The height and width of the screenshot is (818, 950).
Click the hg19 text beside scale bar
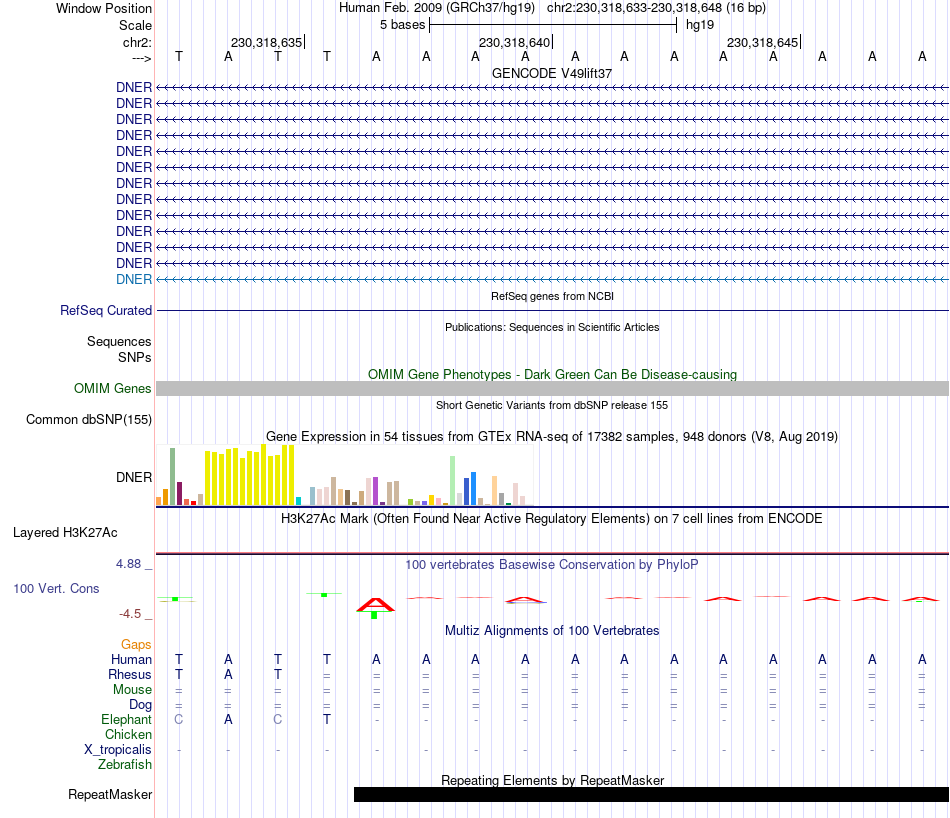click(x=700, y=25)
